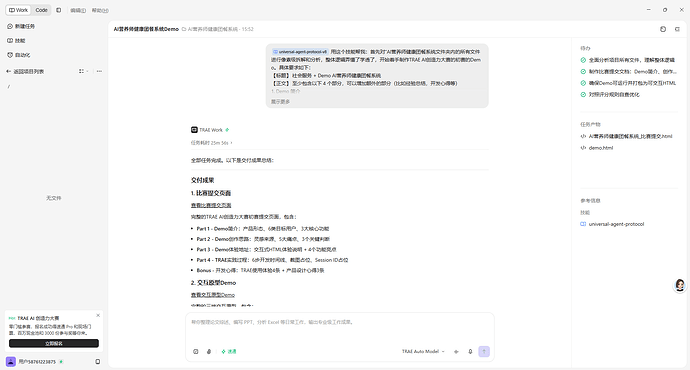This screenshot has width=690, height=370.
Task: Click the green diamond badge beside TRAE Work
Action: click(x=227, y=130)
